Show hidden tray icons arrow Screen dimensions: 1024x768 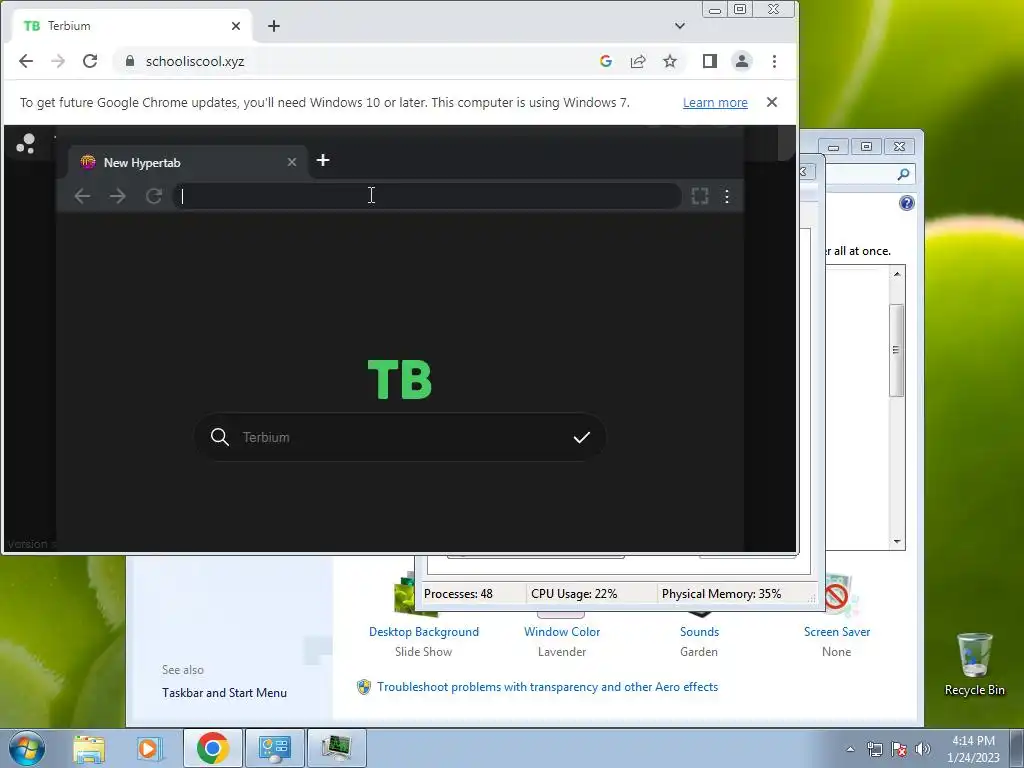coord(850,749)
